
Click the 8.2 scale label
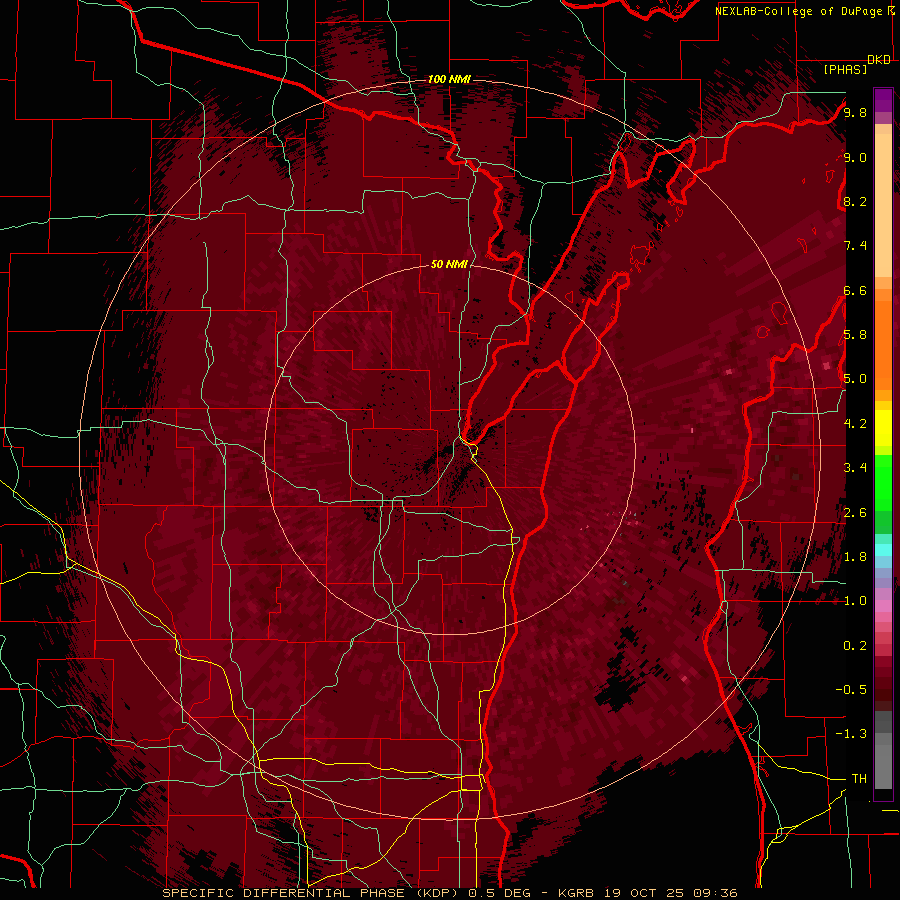[x=855, y=201]
